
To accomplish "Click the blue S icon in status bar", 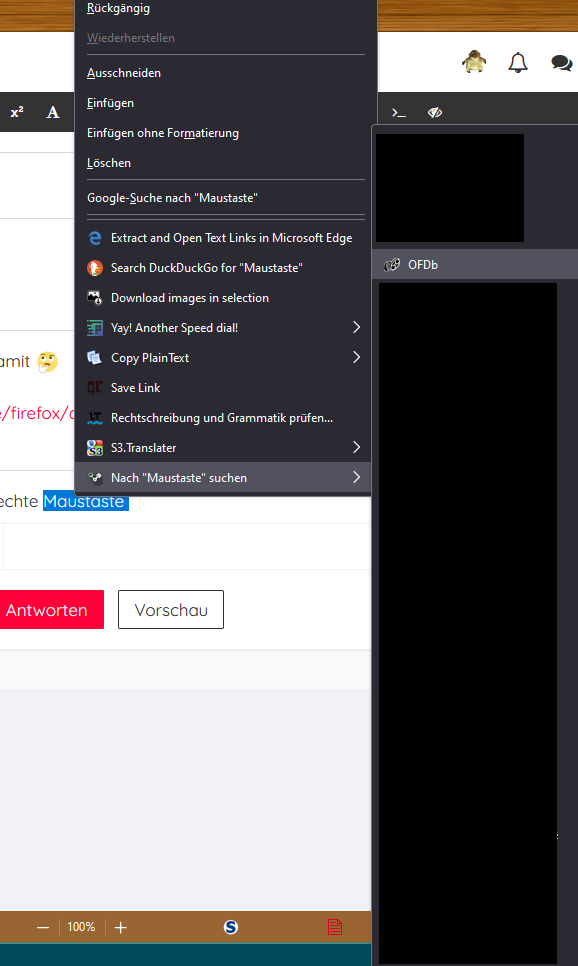I will coord(230,927).
